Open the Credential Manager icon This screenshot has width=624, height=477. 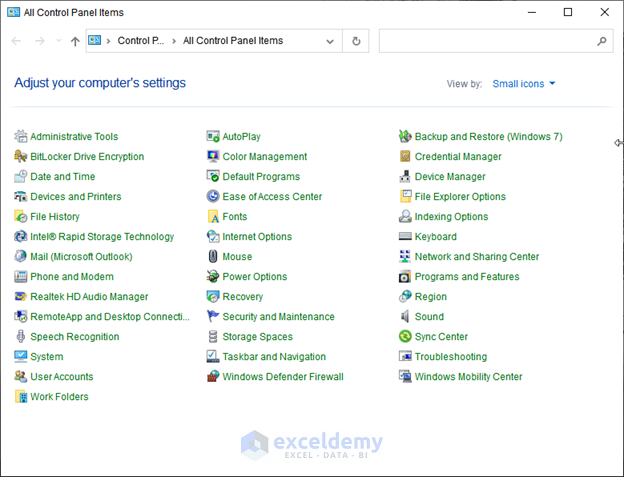[x=405, y=157]
